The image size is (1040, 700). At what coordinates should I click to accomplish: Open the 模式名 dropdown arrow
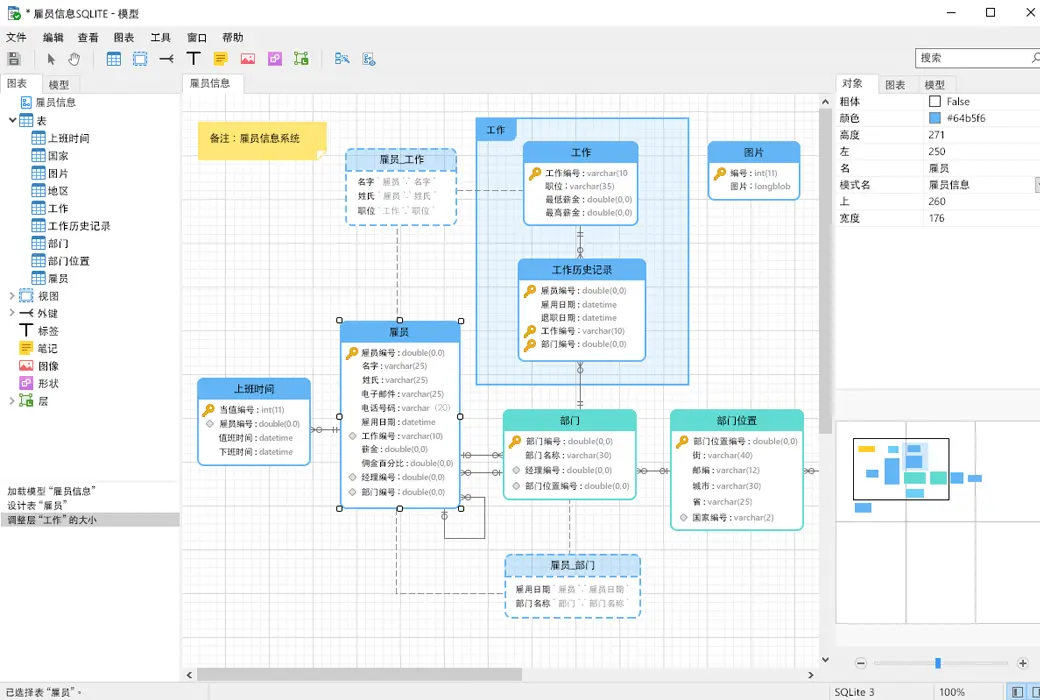coord(1037,184)
